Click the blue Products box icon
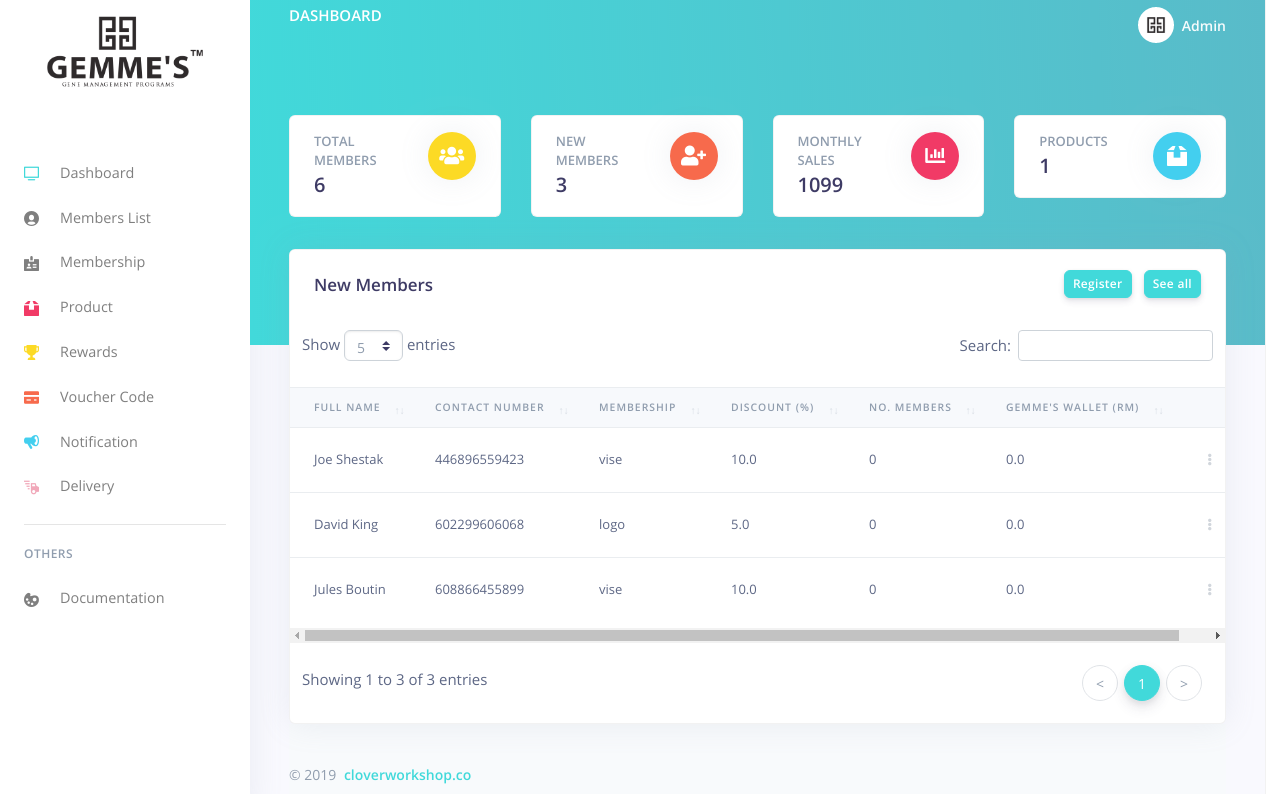 point(1176,156)
